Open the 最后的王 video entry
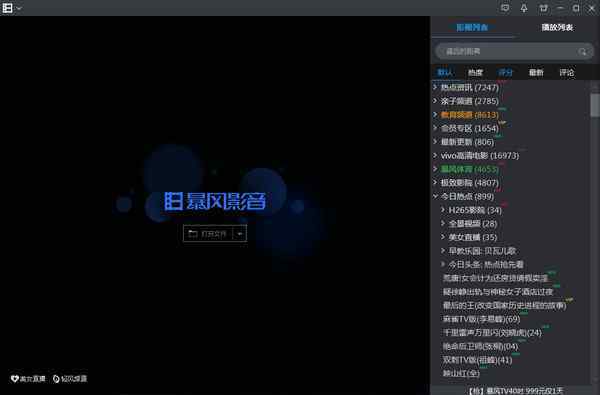This screenshot has width=600, height=395. point(504,305)
